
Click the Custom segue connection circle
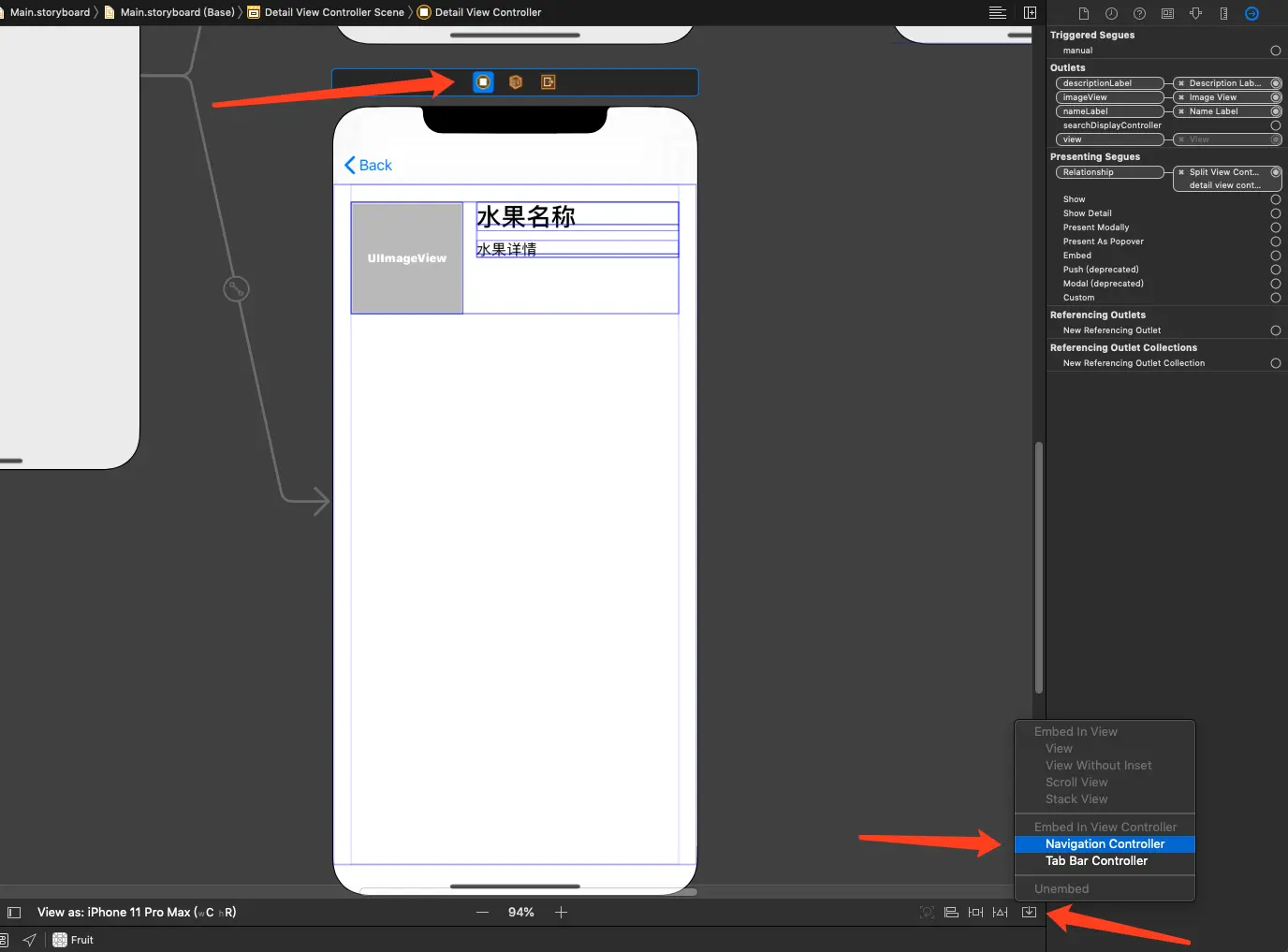coord(1276,298)
